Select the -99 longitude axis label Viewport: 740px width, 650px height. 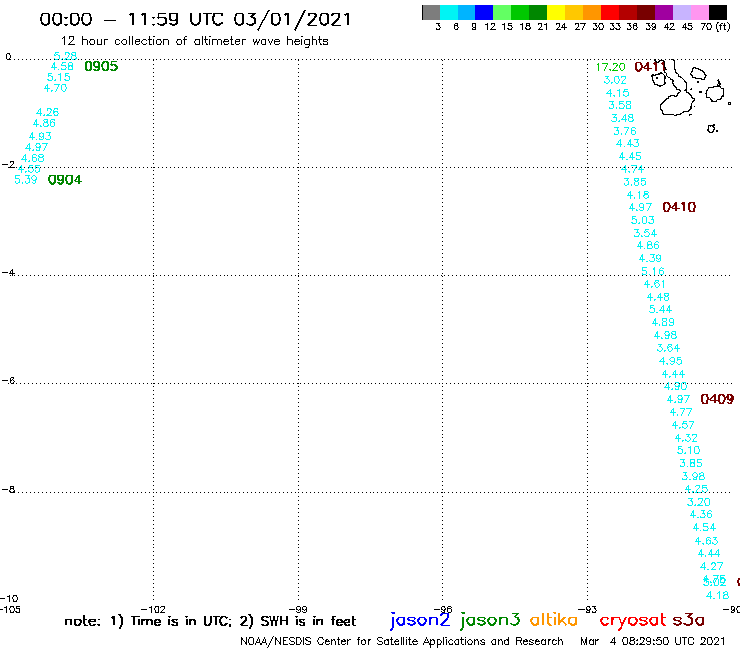coord(298,609)
